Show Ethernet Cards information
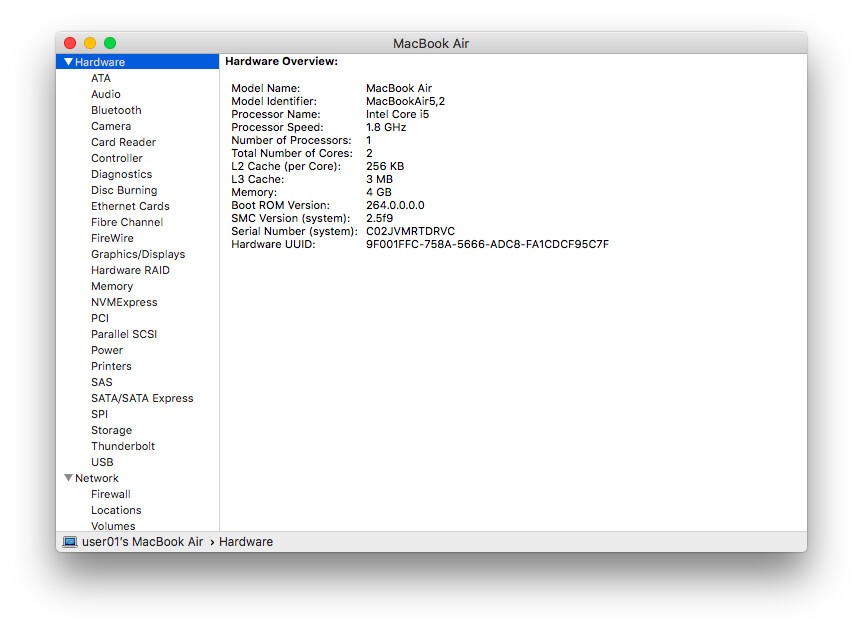The height and width of the screenshot is (632, 863). click(x=130, y=206)
